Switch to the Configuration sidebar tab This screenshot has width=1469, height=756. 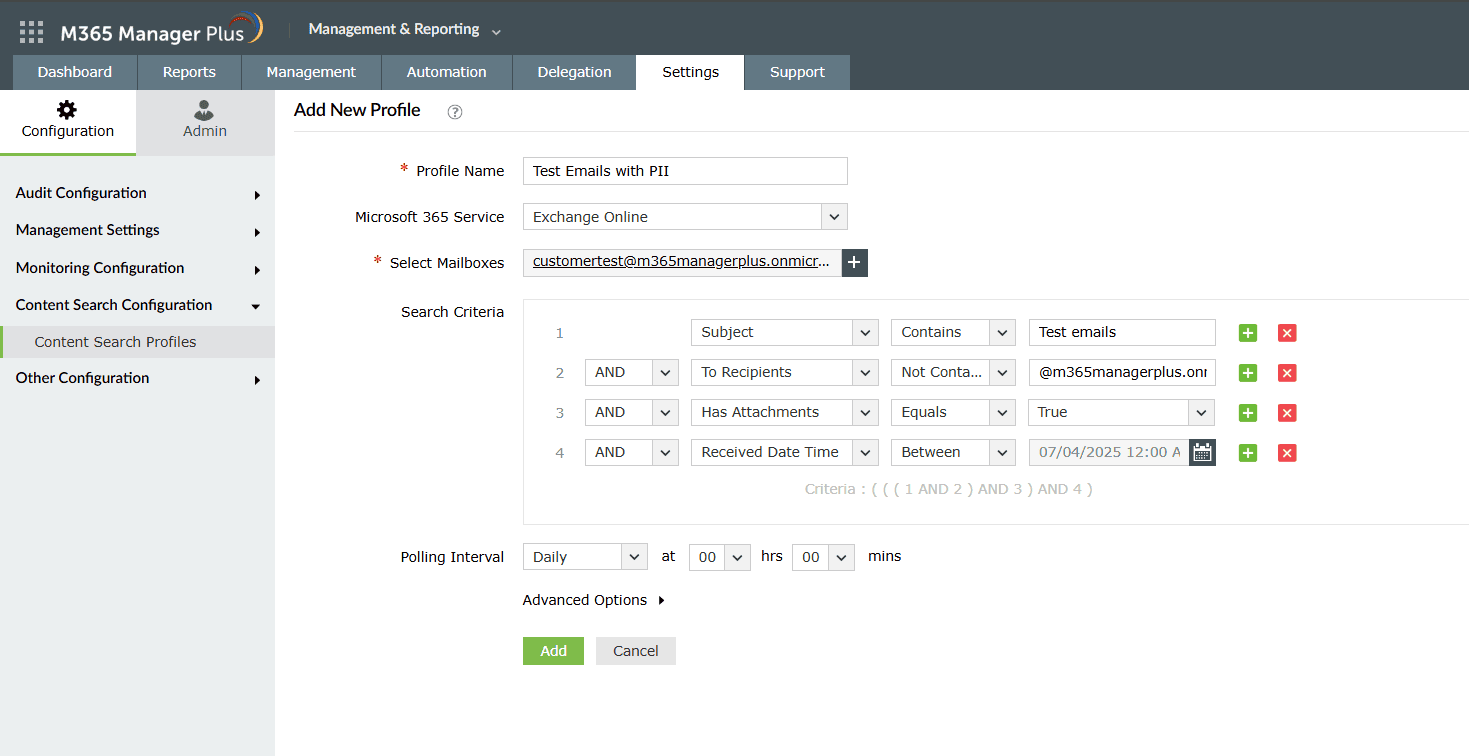(68, 122)
